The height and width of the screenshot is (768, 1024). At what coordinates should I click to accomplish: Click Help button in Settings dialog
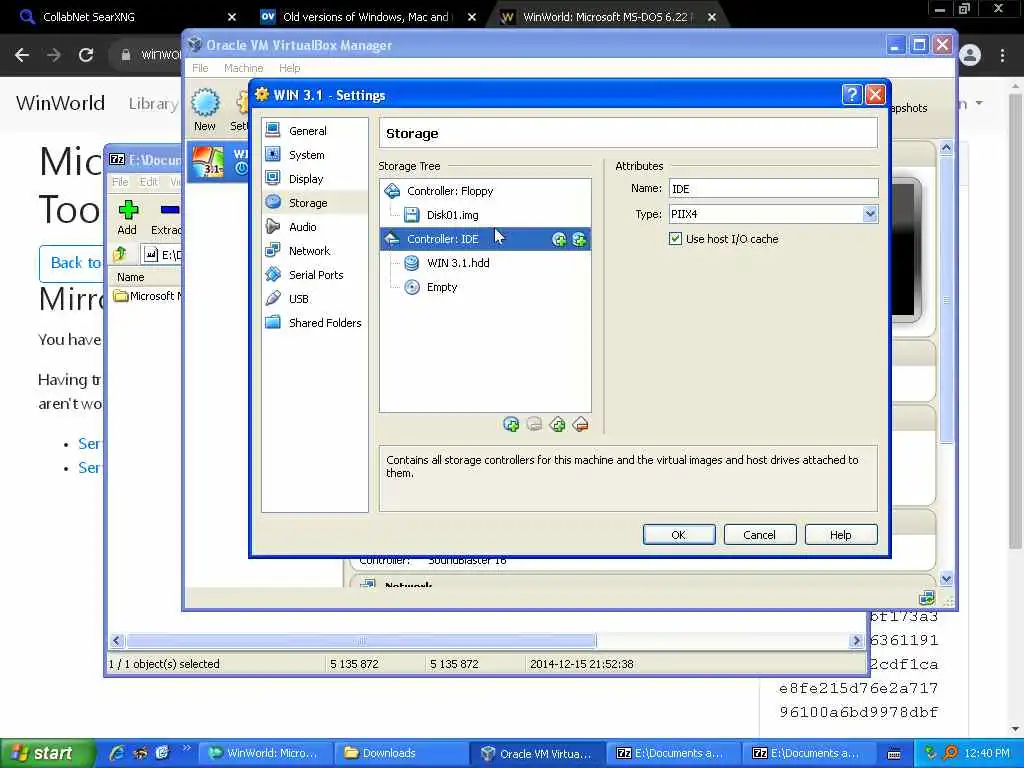pos(840,535)
